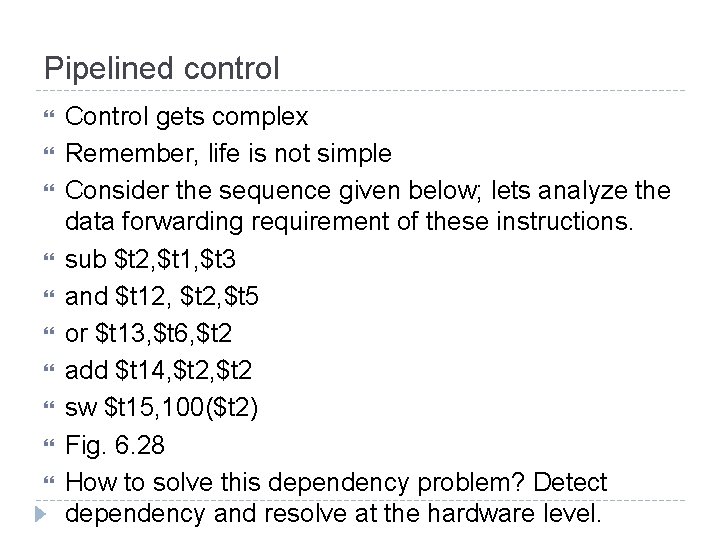
Task: Click the Pipelined control slide title
Action: pyautogui.click(x=162, y=69)
